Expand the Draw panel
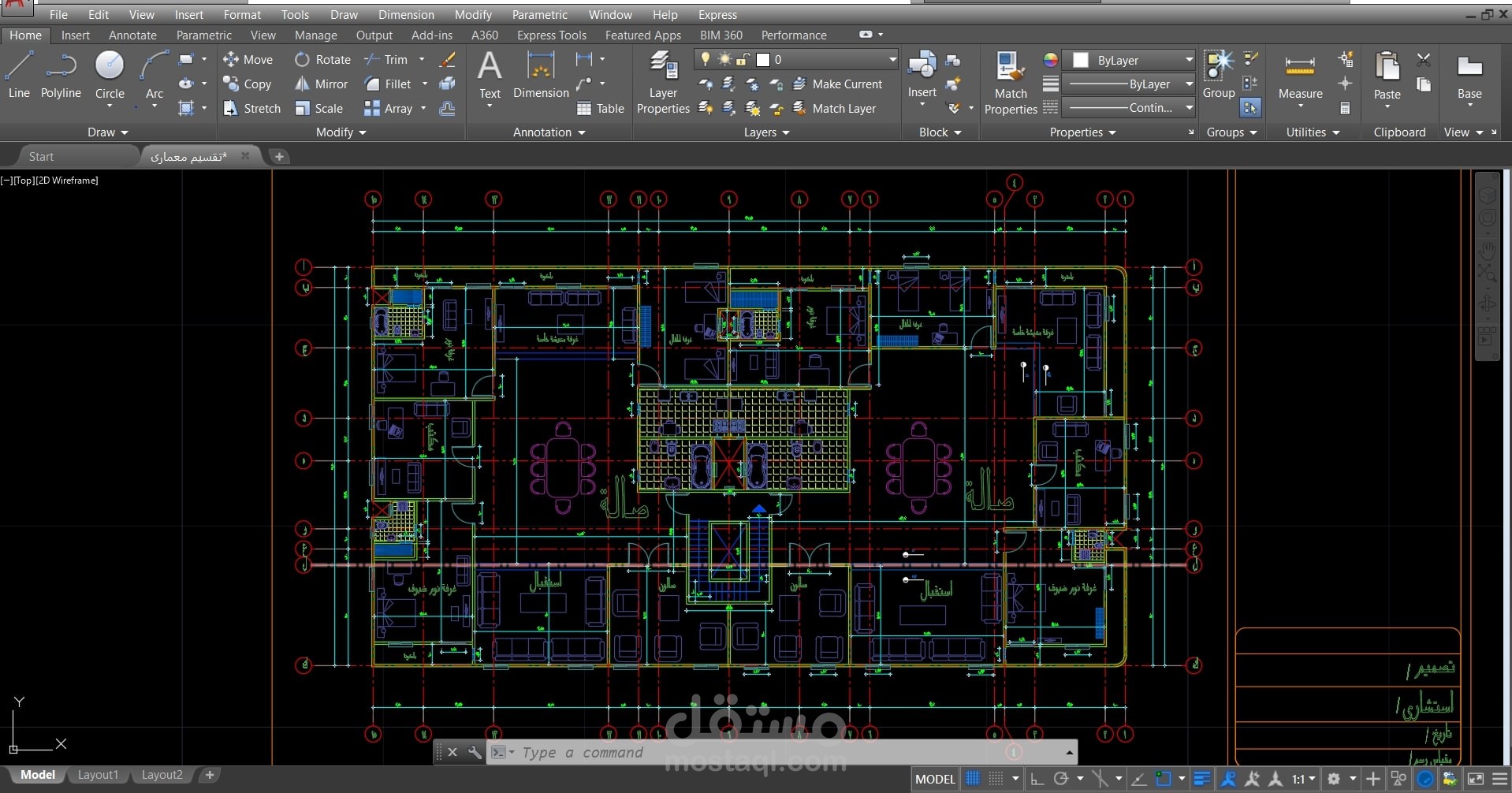This screenshot has height=793, width=1512. [107, 132]
